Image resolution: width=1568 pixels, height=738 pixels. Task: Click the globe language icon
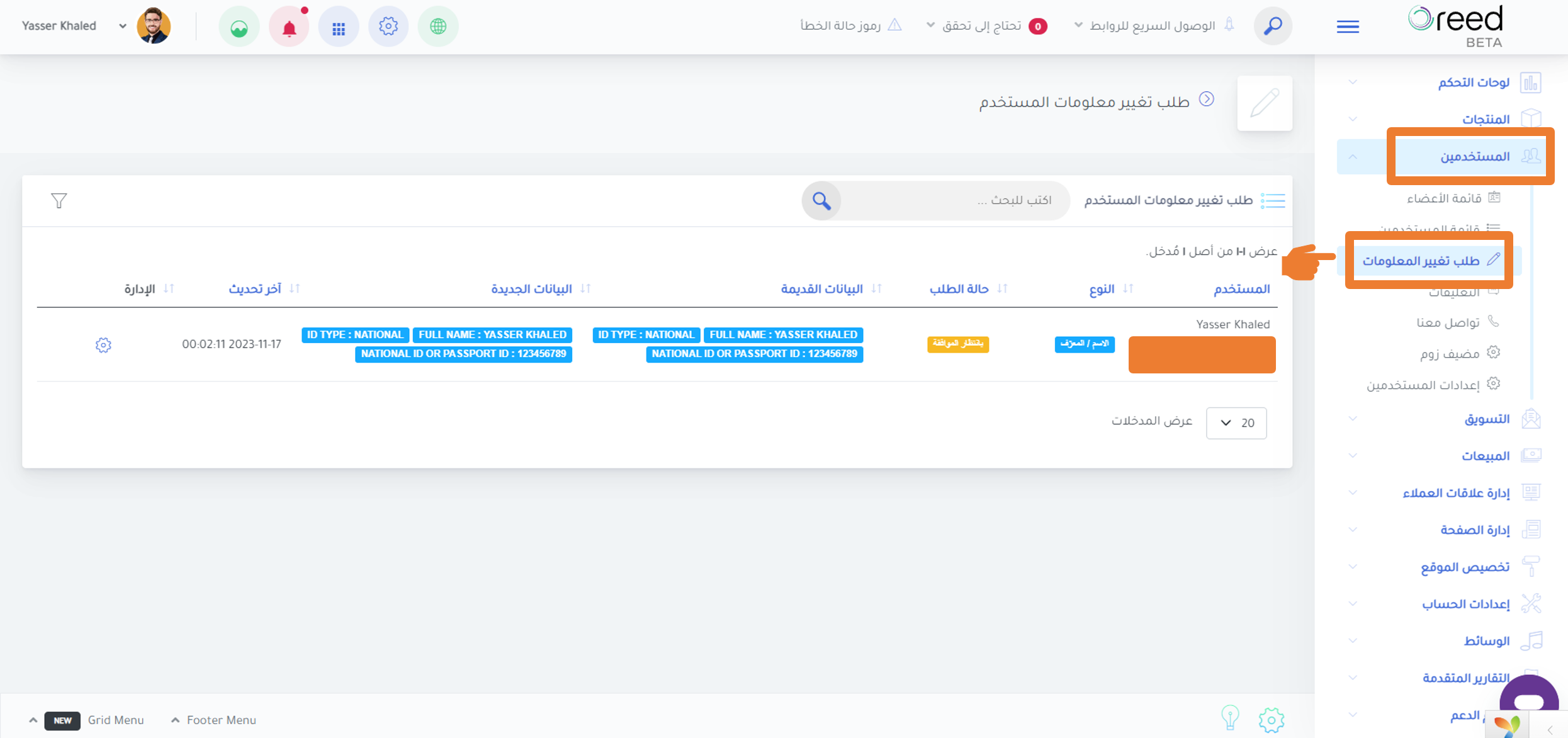point(438,26)
